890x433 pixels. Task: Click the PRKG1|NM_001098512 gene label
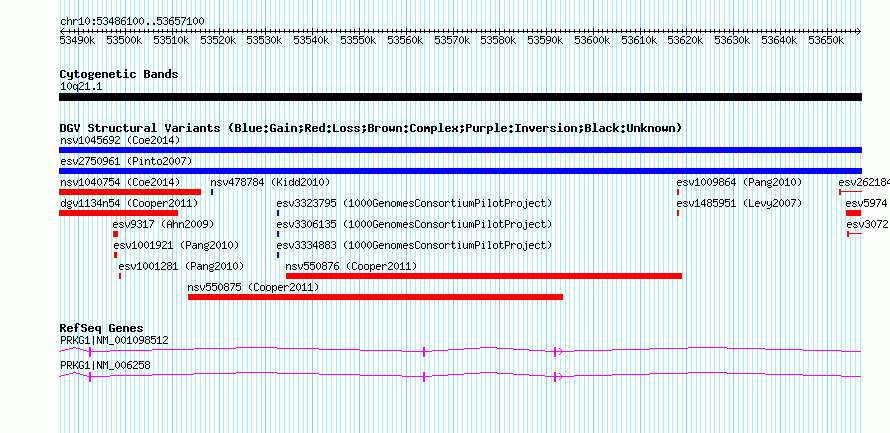tap(114, 340)
